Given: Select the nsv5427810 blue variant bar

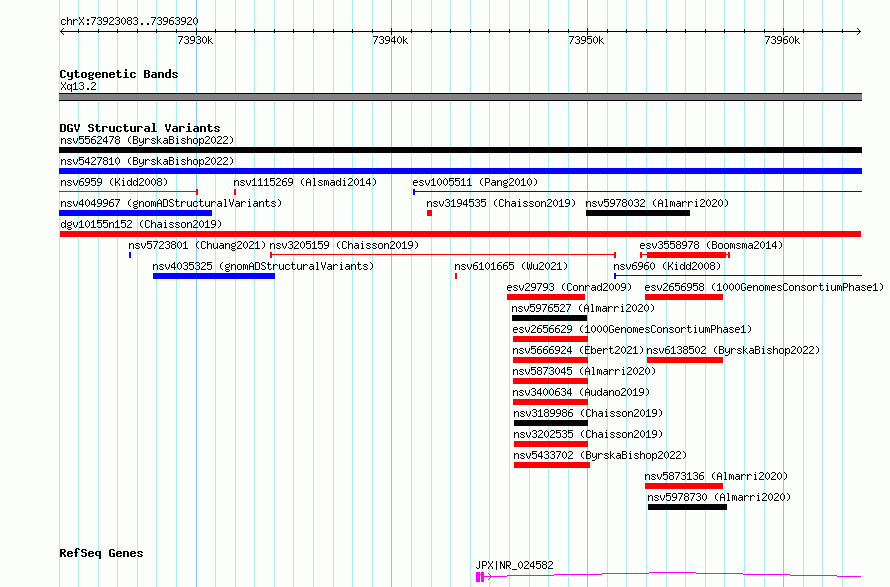Looking at the screenshot, I should [460, 171].
